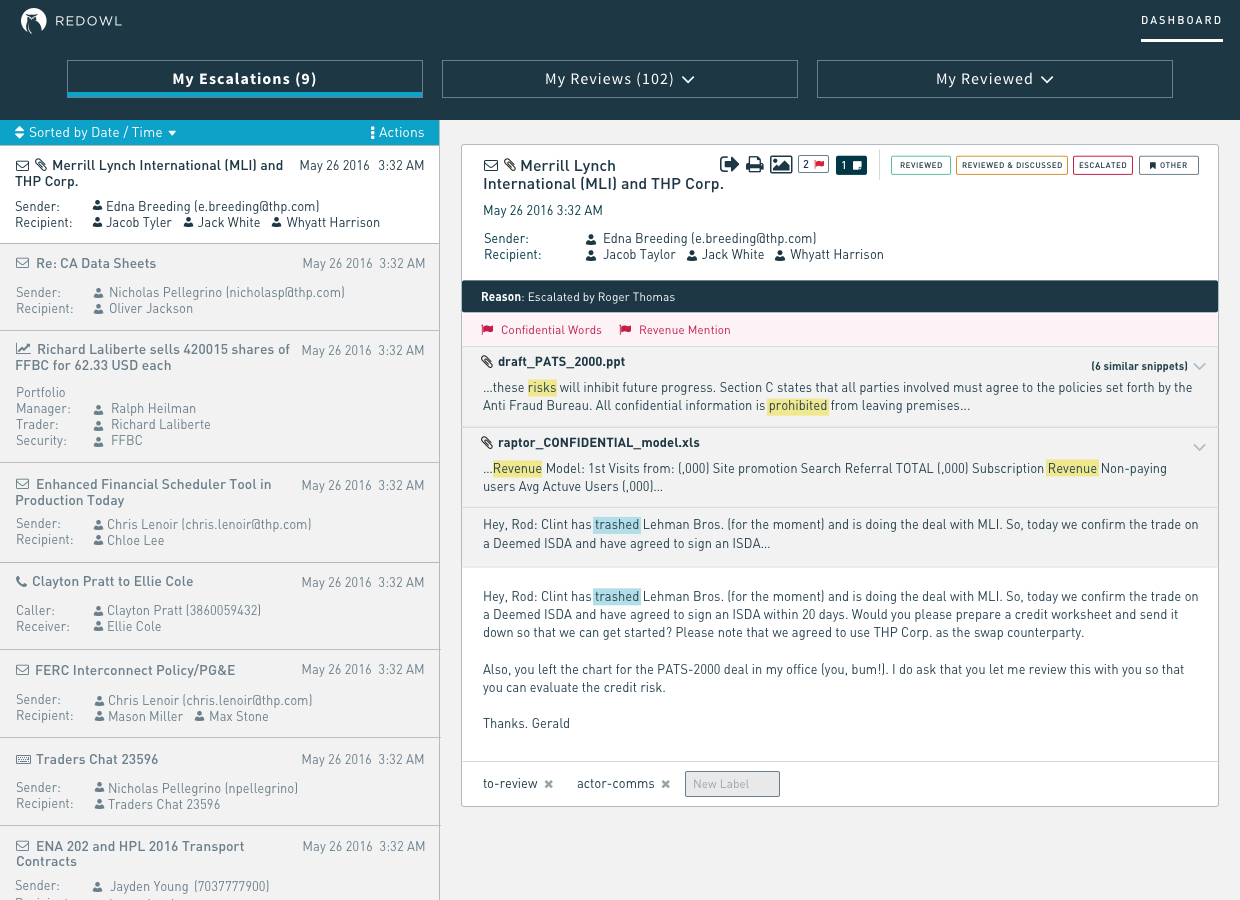Viewport: 1240px width, 900px height.
Task: Click the 2 red flags indicator
Action: point(813,164)
